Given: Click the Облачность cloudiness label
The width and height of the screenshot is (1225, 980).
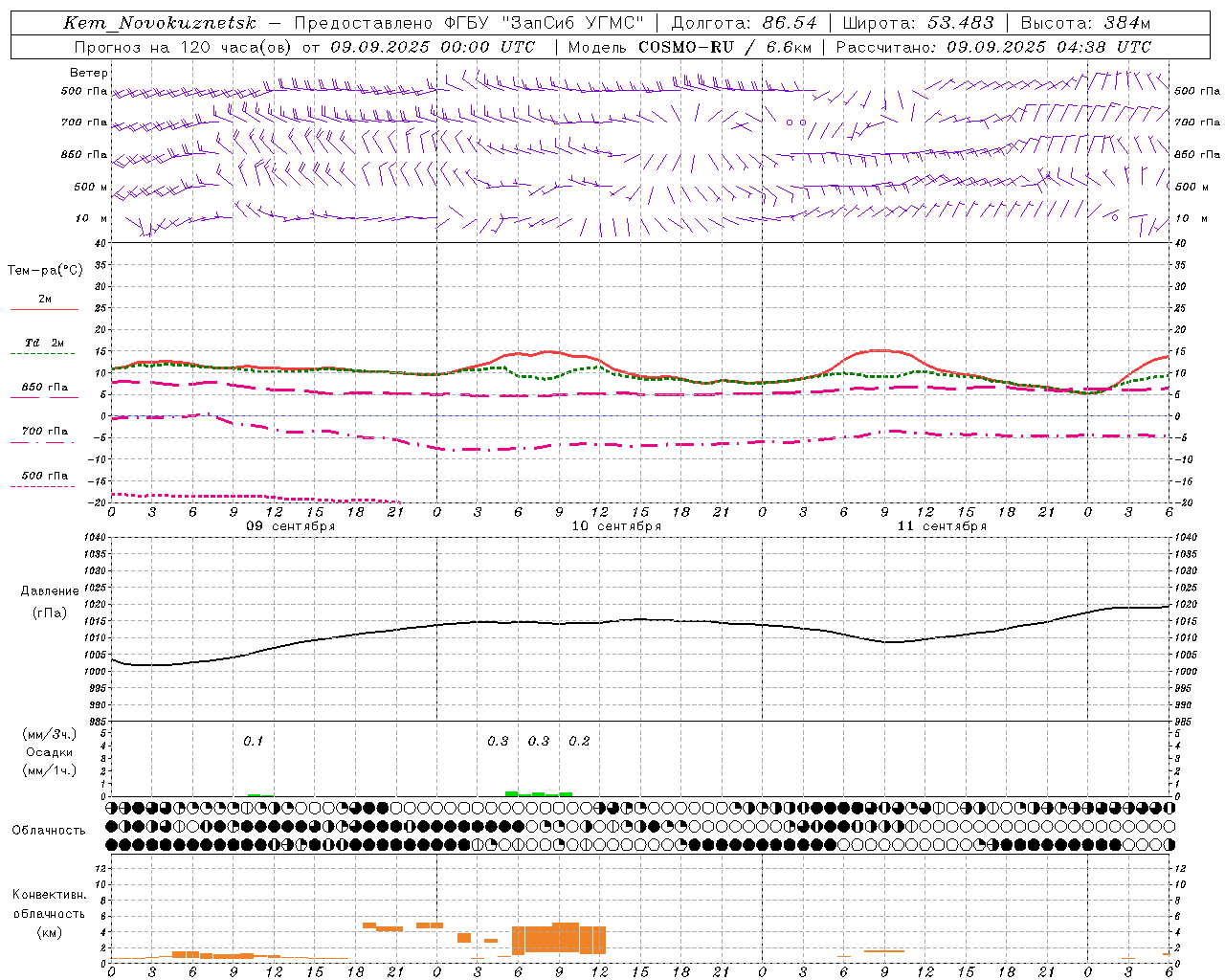Looking at the screenshot, I should click(49, 831).
